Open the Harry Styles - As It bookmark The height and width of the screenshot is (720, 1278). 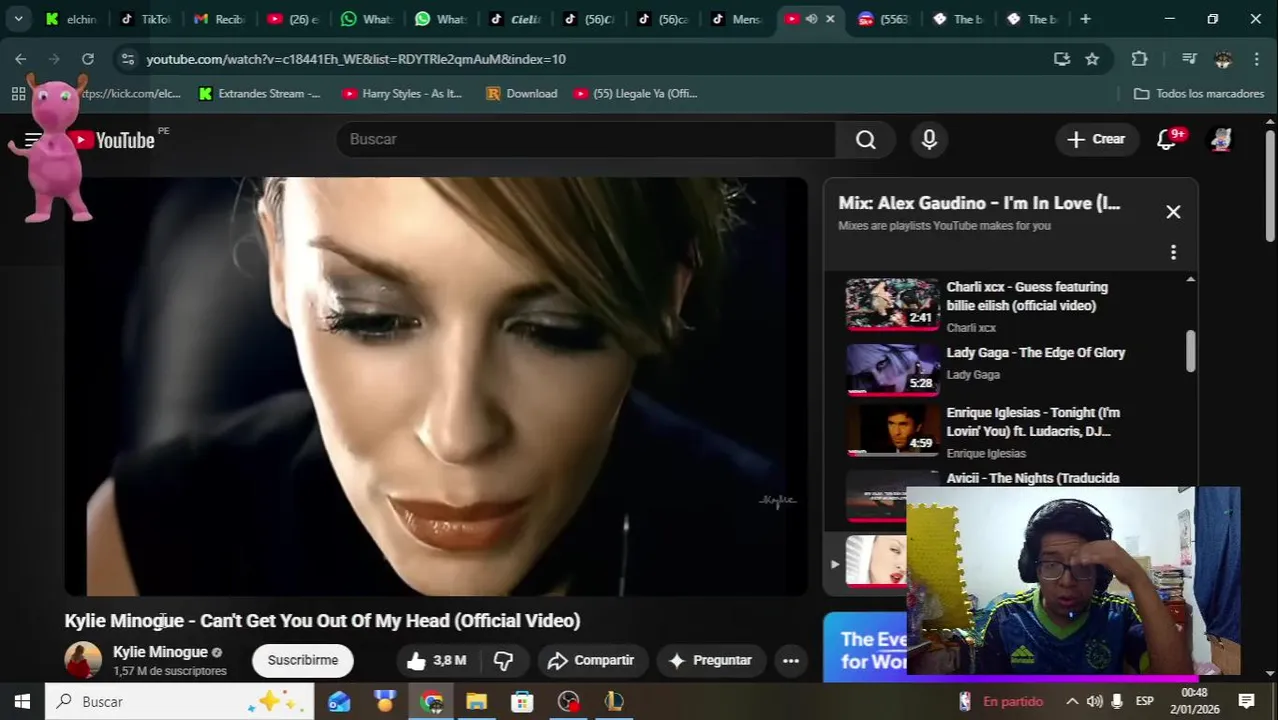(402, 93)
